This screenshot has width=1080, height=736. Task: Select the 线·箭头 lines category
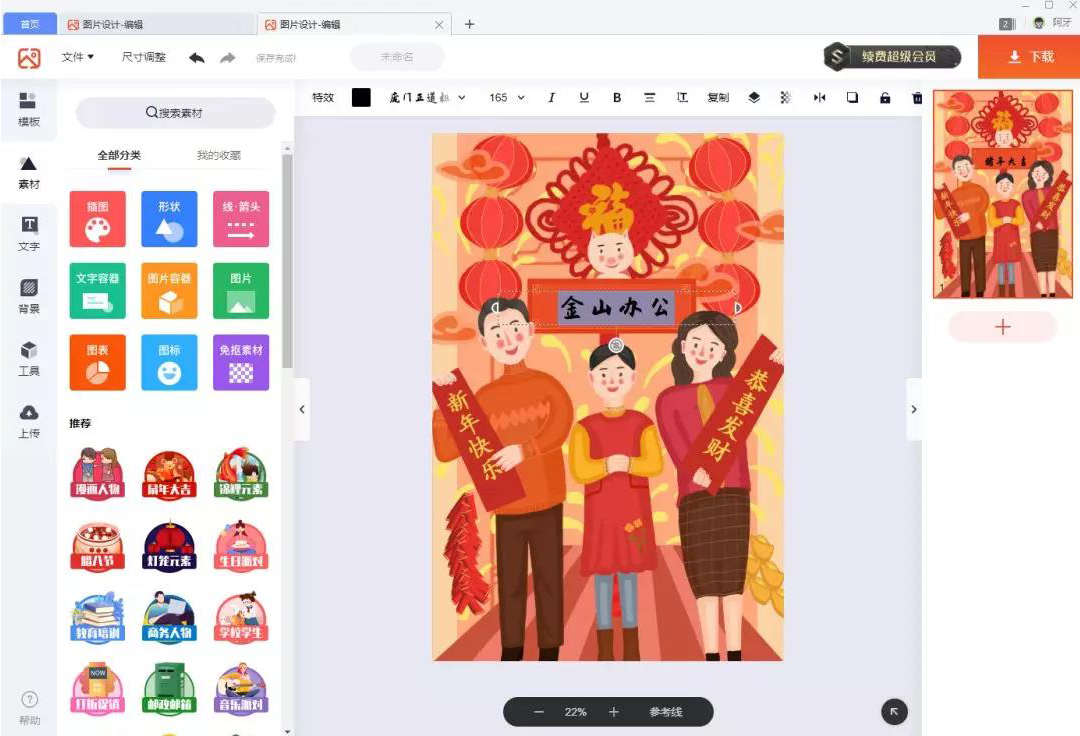click(x=241, y=219)
